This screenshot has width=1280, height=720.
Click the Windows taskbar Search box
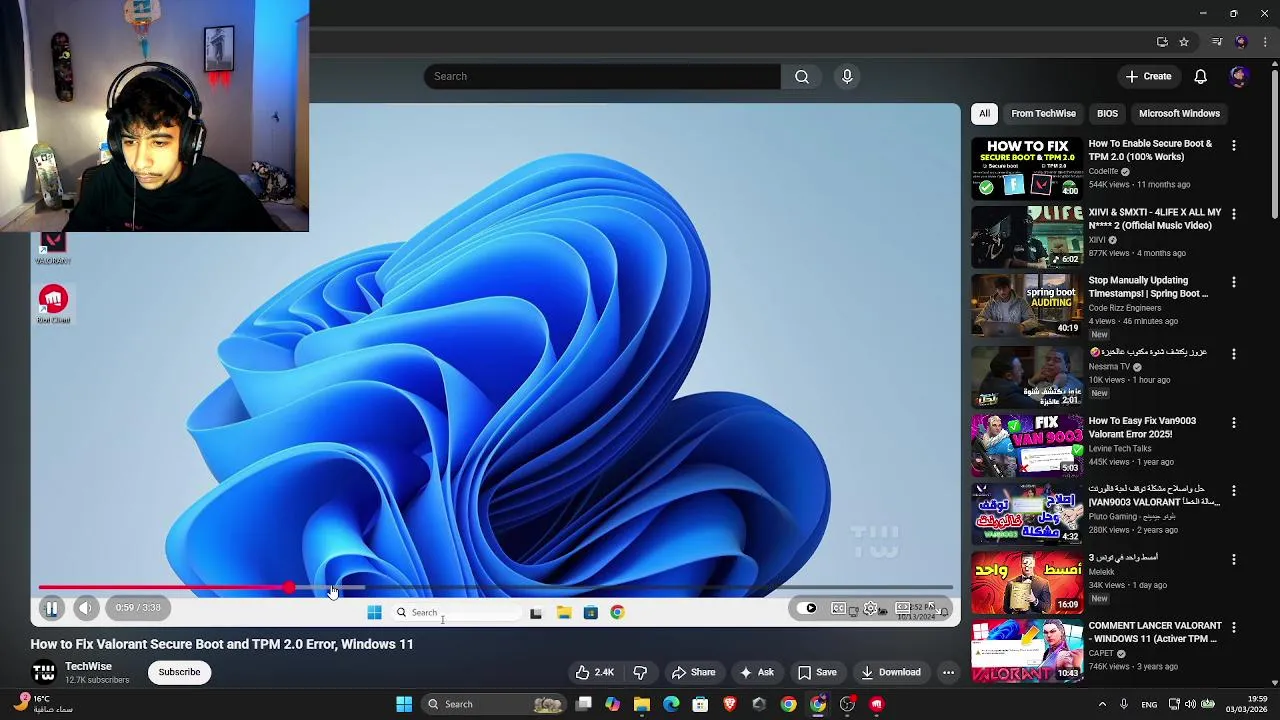pos(494,704)
